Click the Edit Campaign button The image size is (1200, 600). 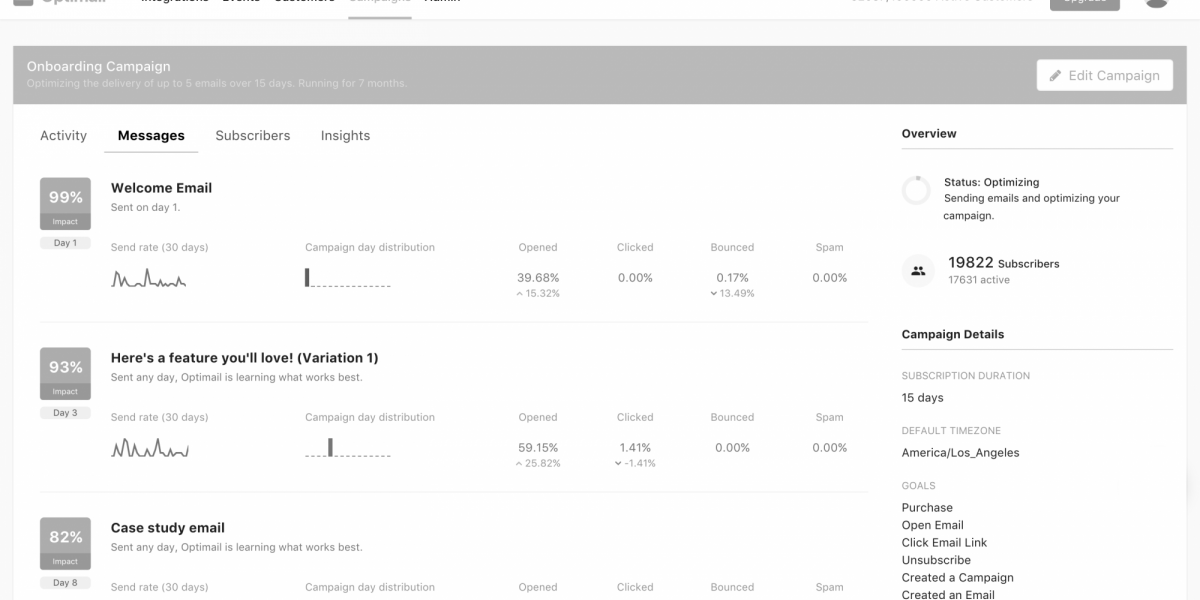tap(1104, 74)
